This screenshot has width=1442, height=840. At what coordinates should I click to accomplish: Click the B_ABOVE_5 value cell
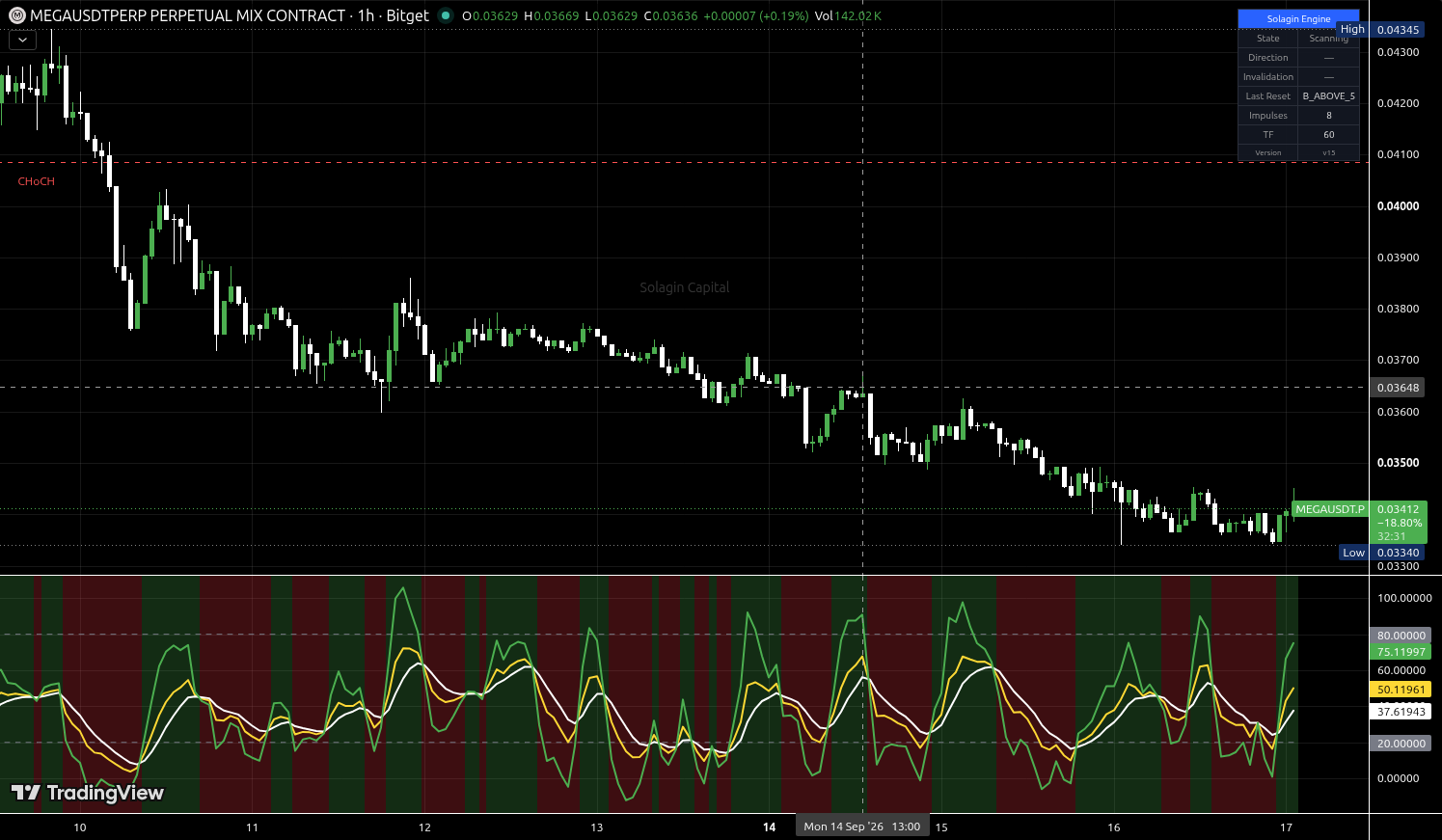click(1328, 96)
